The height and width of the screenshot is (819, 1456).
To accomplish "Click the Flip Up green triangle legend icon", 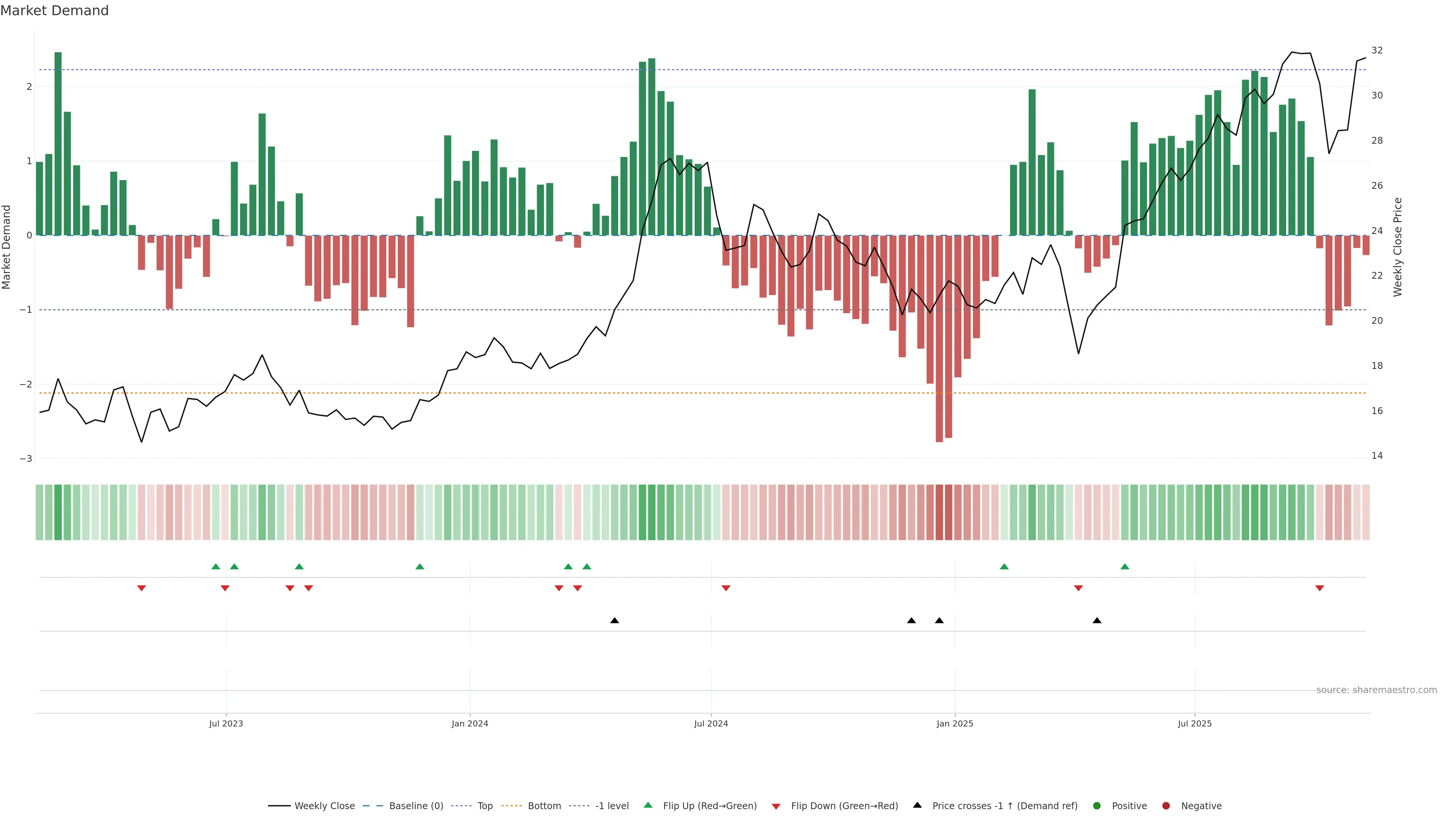I will point(648,805).
